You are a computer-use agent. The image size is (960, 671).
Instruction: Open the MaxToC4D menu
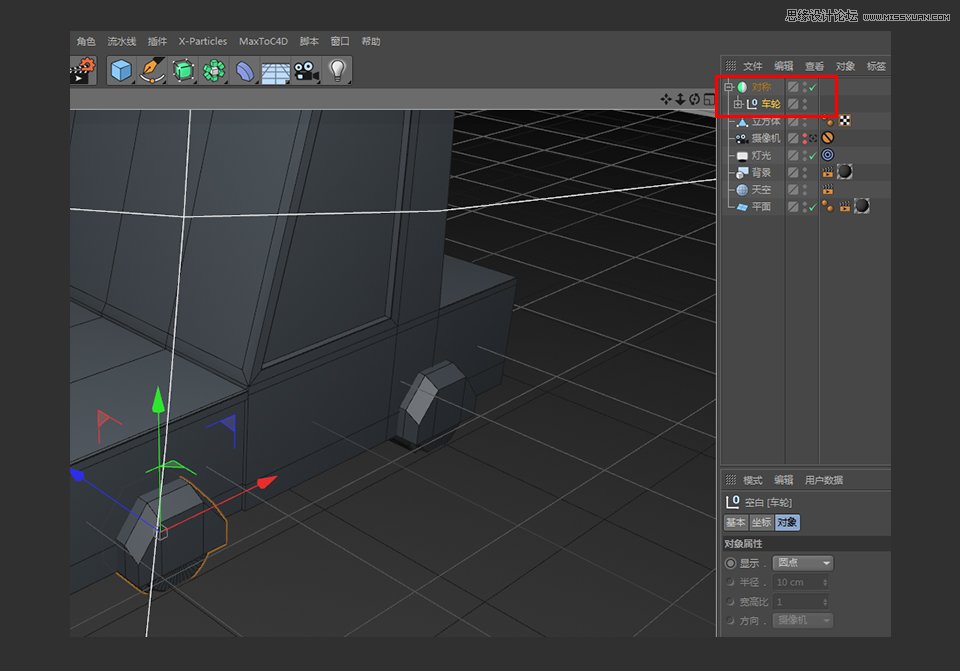262,41
